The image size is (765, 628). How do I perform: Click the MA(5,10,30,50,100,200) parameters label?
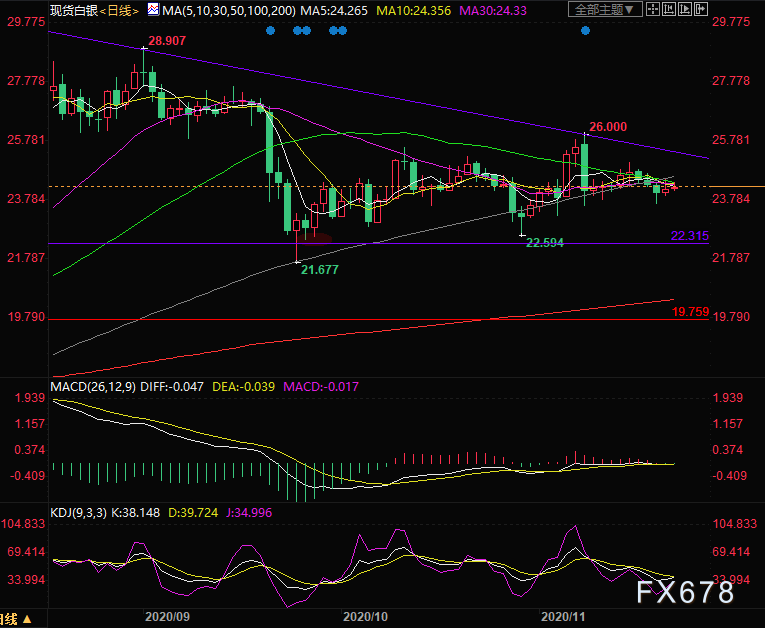[x=229, y=10]
